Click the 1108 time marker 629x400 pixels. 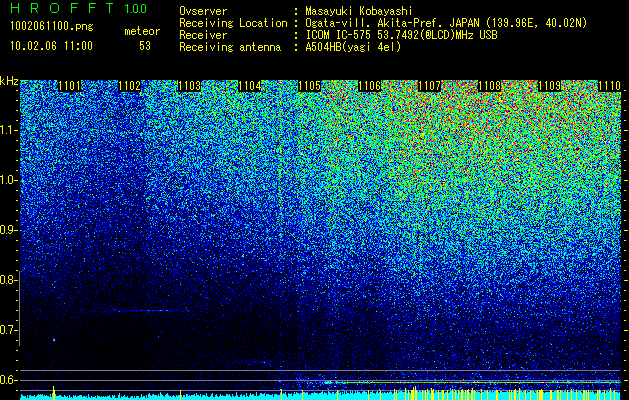490,86
